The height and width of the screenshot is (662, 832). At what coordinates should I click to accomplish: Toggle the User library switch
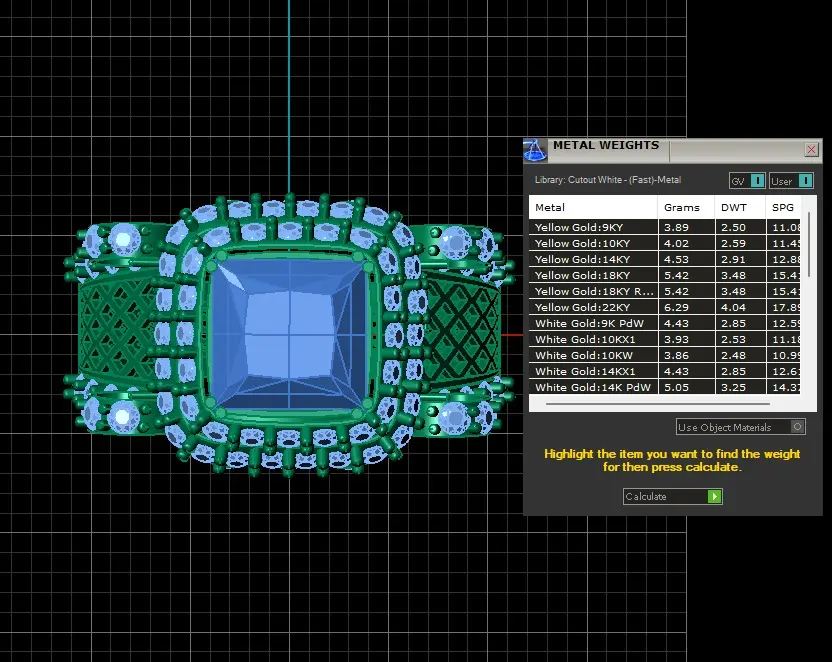pos(791,181)
